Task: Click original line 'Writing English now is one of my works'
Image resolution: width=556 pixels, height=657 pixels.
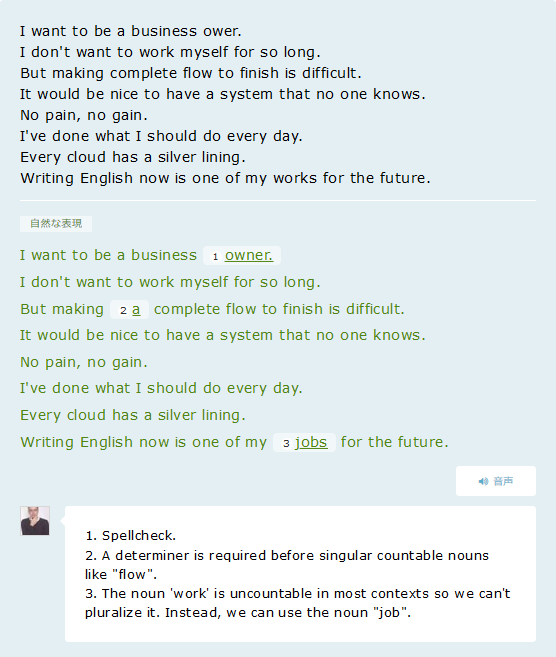Action: (225, 178)
